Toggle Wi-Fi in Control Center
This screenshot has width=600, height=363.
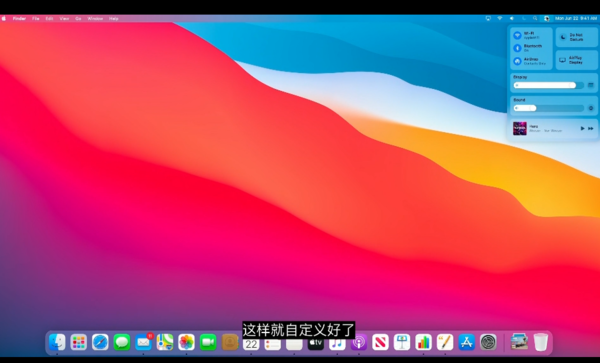pyautogui.click(x=517, y=35)
